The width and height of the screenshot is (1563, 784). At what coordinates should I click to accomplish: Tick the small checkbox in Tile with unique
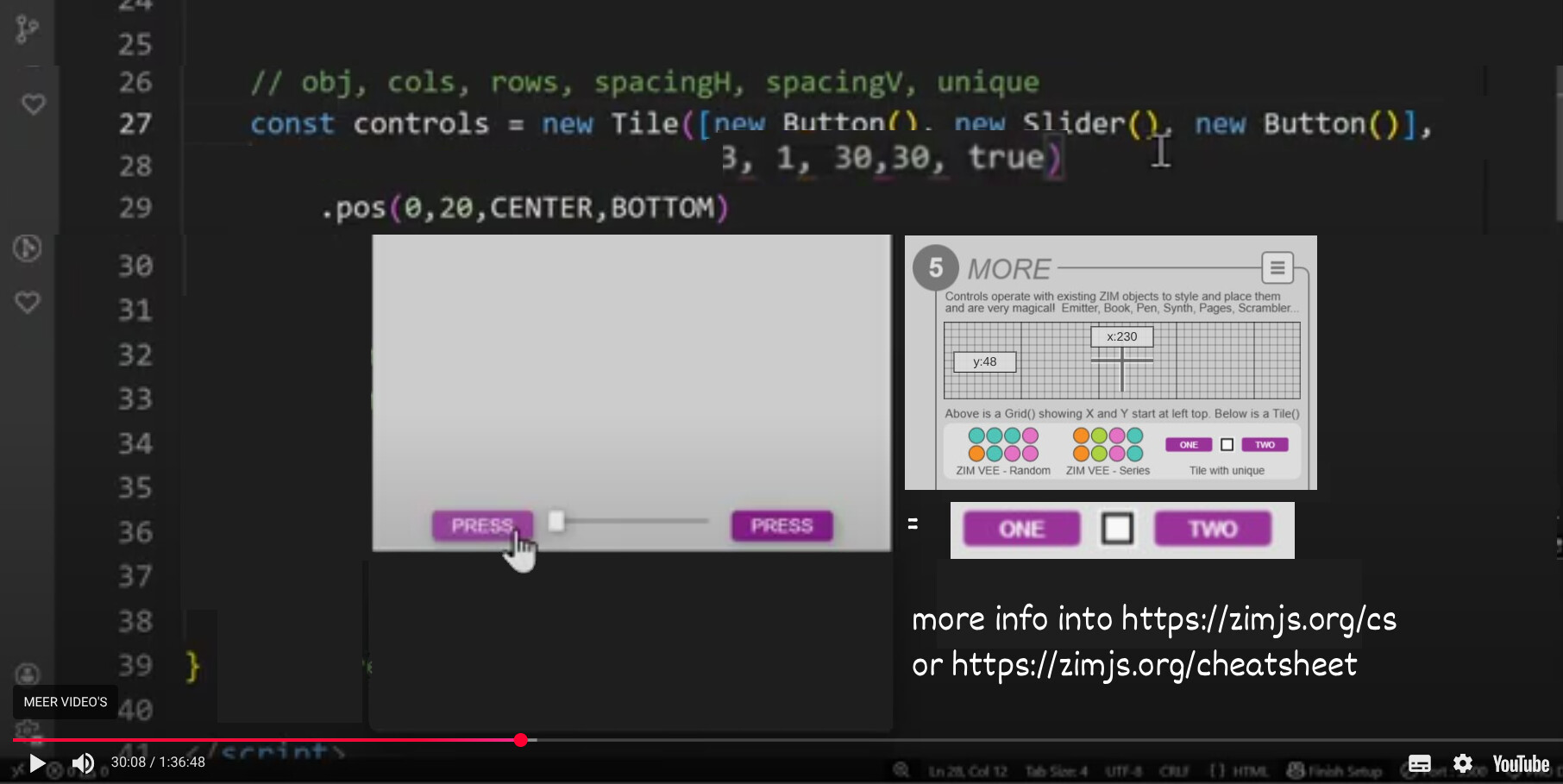(x=1227, y=445)
